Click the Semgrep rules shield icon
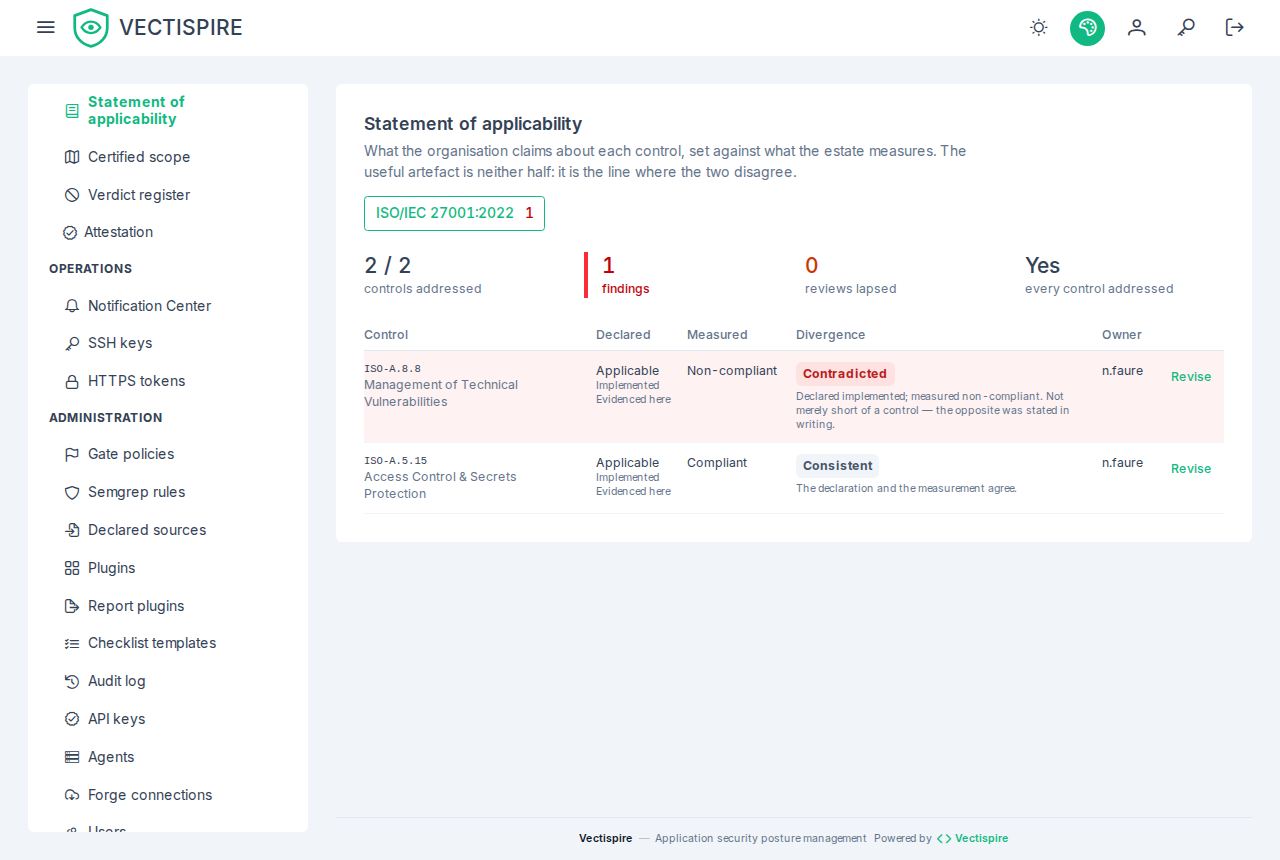 point(72,492)
